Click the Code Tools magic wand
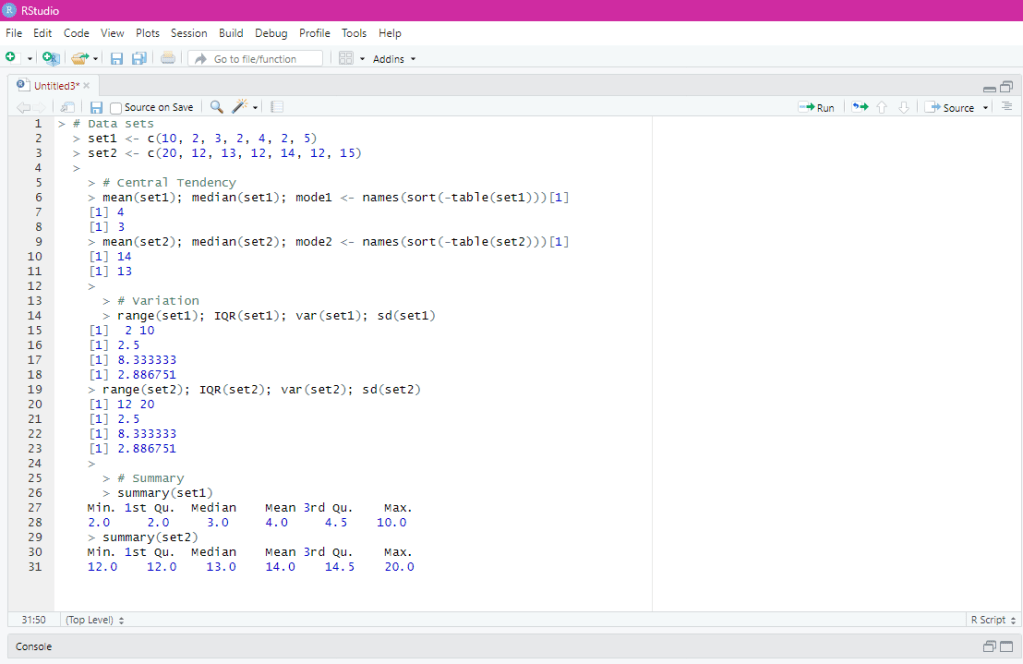This screenshot has width=1023, height=664. point(240,107)
